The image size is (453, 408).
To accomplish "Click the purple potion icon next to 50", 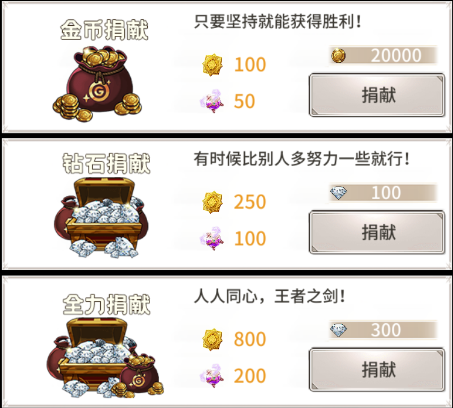I will [212, 101].
